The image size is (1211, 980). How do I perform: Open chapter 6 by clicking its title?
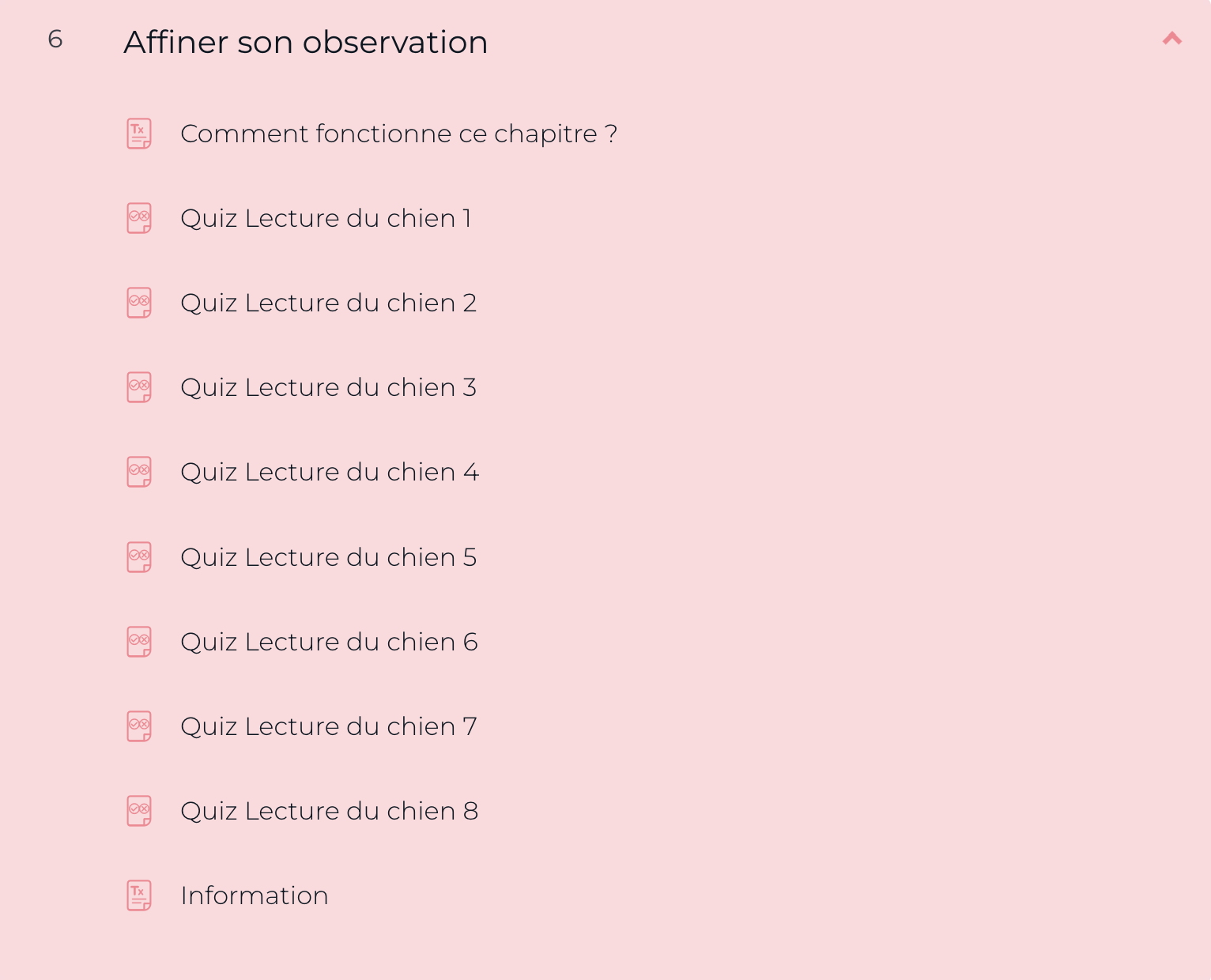(305, 42)
